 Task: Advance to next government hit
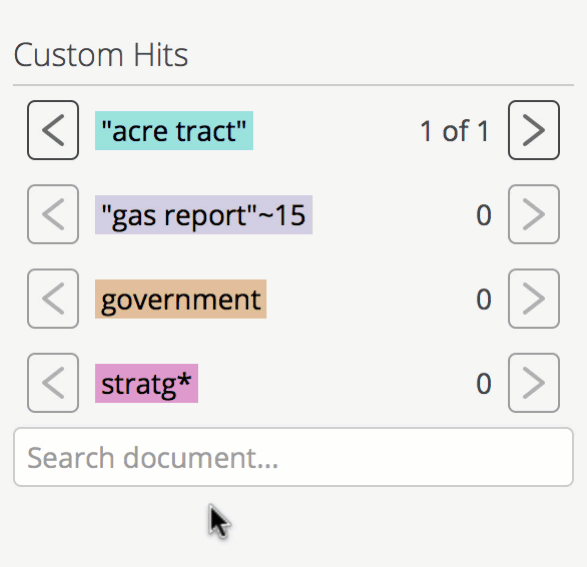click(534, 299)
